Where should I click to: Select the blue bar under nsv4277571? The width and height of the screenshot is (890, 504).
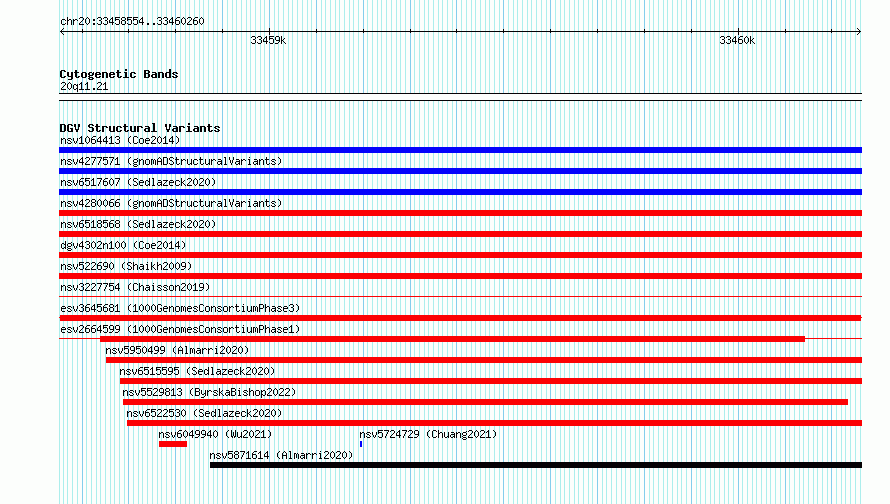pos(460,171)
